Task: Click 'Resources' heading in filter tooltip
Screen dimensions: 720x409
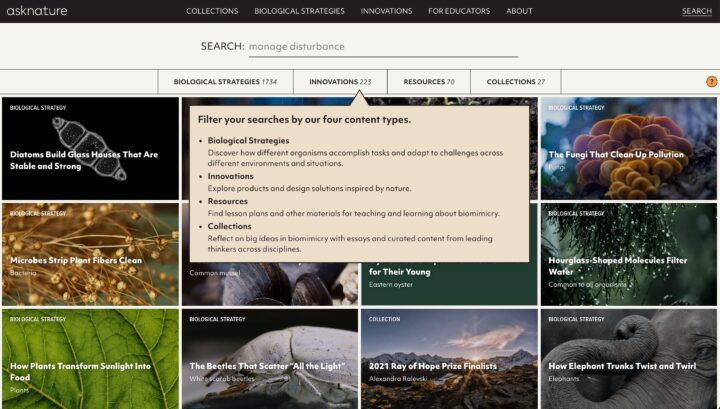Action: (228, 201)
